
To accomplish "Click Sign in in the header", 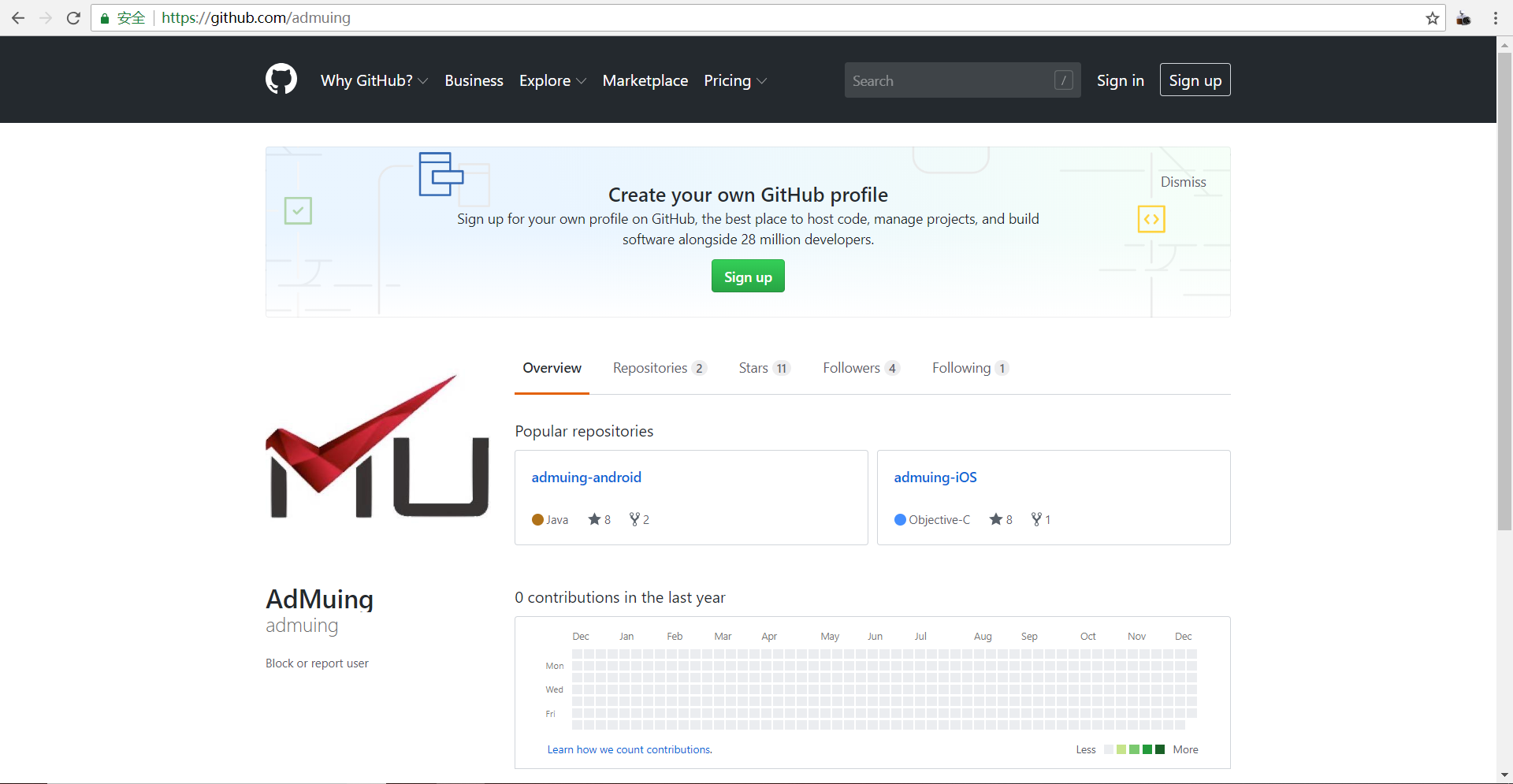I will click(1120, 80).
